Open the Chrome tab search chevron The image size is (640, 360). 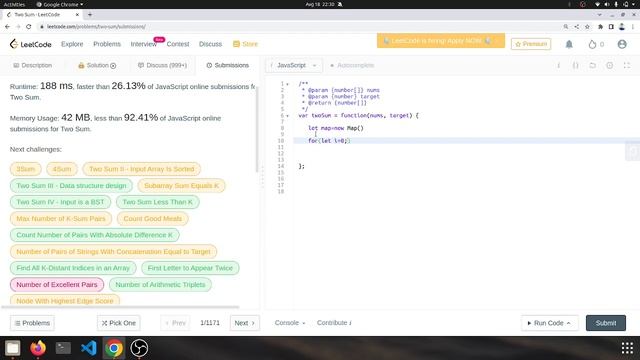600,15
